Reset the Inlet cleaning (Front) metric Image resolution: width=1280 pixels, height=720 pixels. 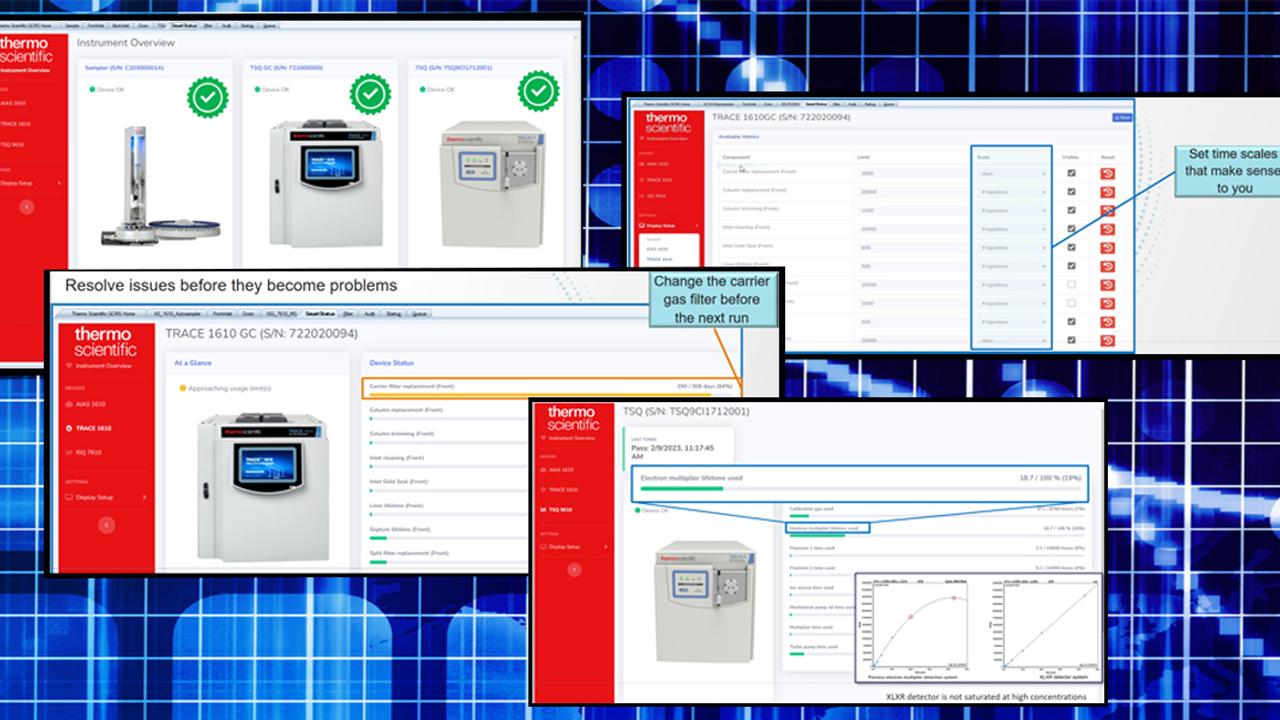click(1107, 229)
